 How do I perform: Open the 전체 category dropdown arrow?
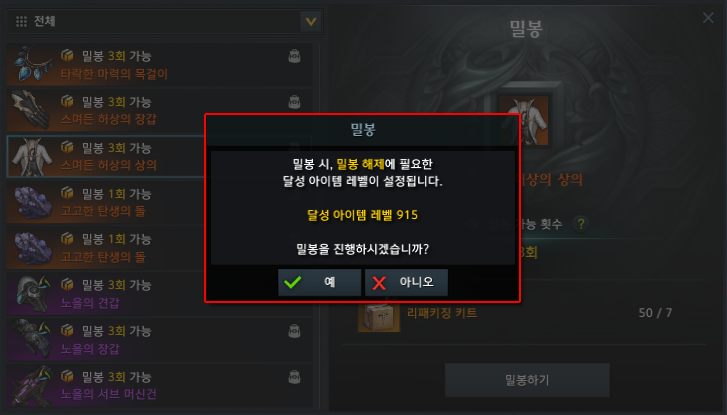tap(311, 21)
